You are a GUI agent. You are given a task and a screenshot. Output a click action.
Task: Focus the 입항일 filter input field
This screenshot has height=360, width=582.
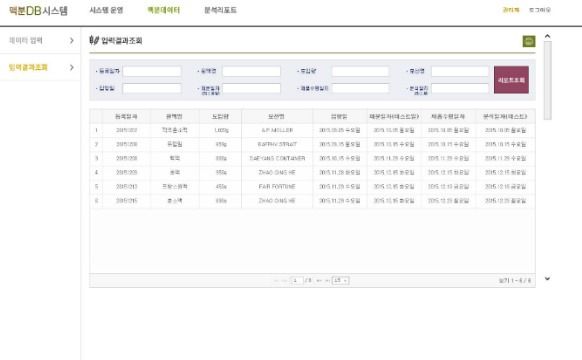152,88
